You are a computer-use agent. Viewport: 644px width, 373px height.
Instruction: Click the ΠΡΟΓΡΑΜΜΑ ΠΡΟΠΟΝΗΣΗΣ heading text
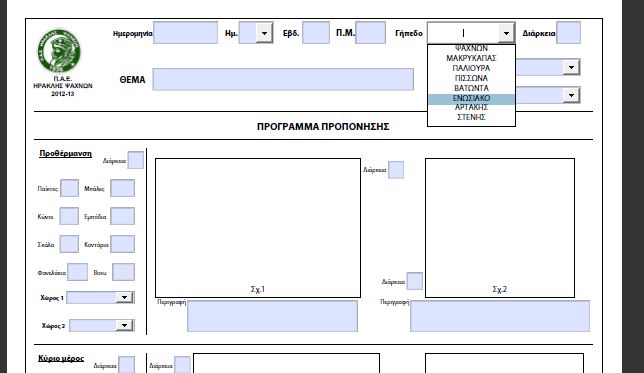pyautogui.click(x=323, y=127)
